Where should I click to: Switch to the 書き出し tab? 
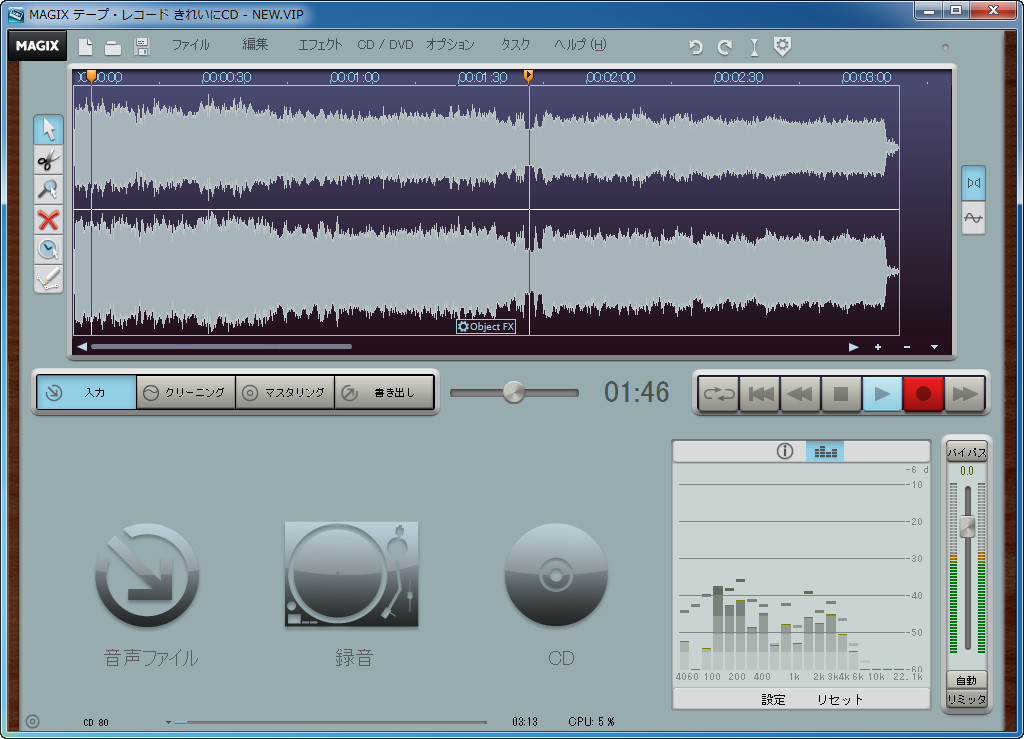[x=385, y=392]
